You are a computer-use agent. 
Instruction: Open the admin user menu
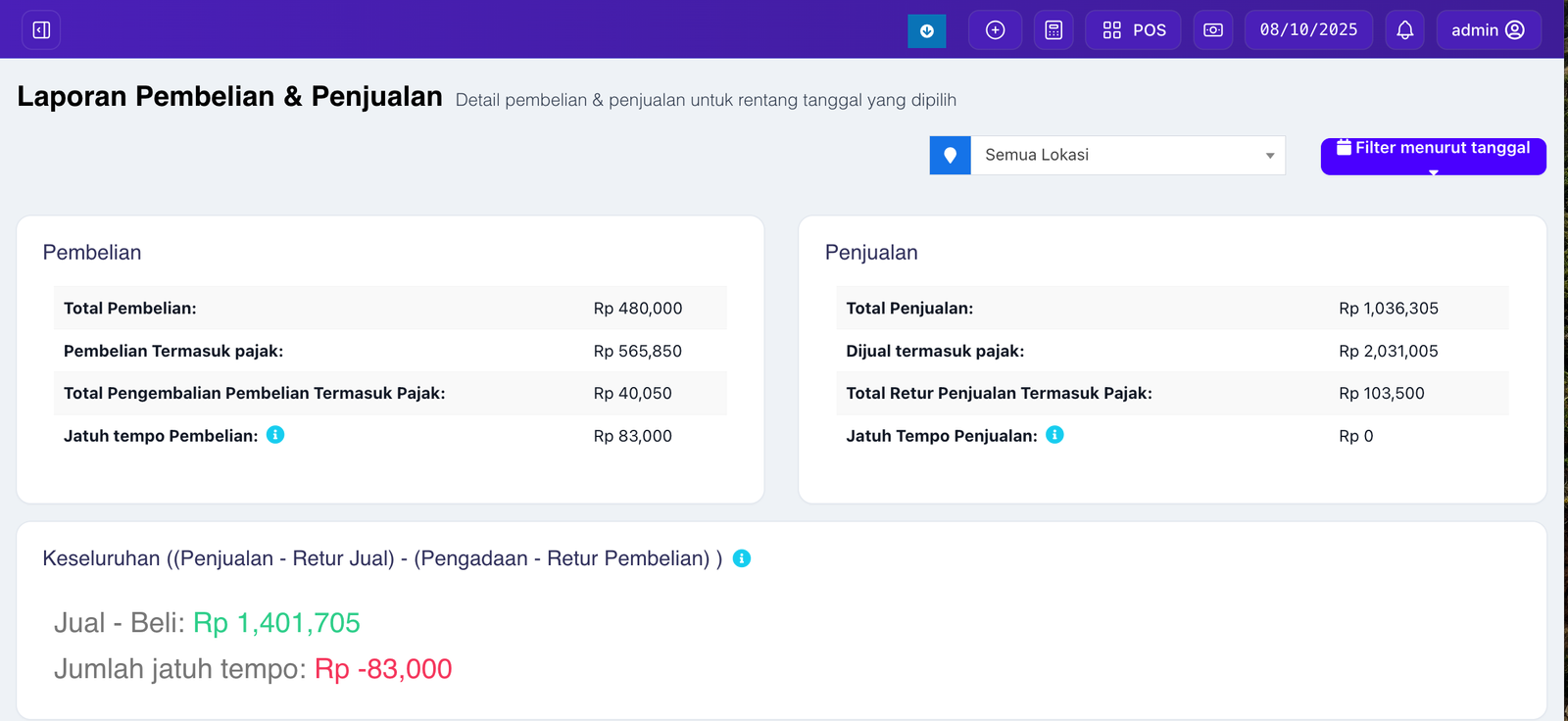pos(1488,30)
